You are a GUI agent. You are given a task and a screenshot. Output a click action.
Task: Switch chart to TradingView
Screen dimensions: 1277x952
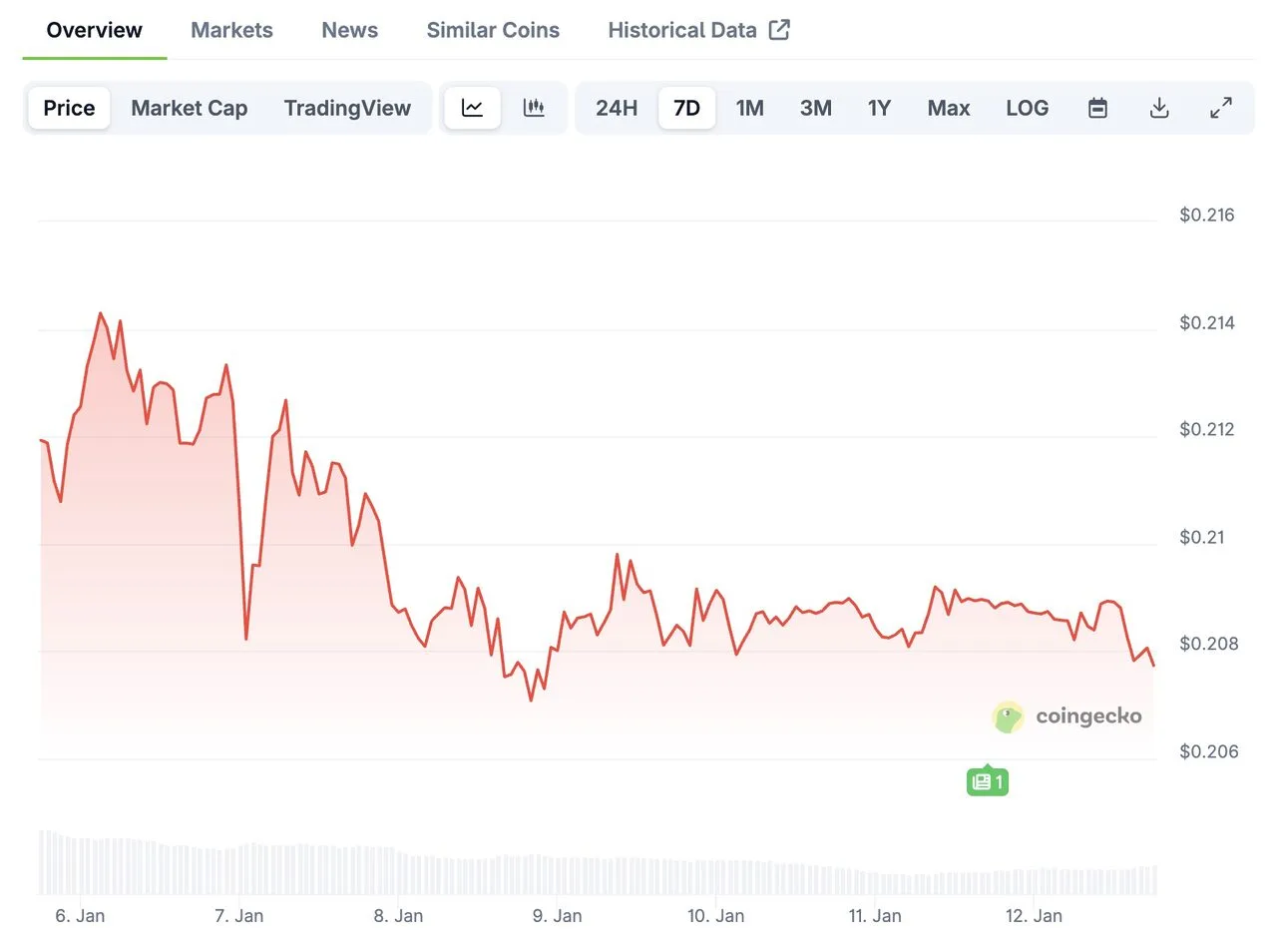pos(347,108)
